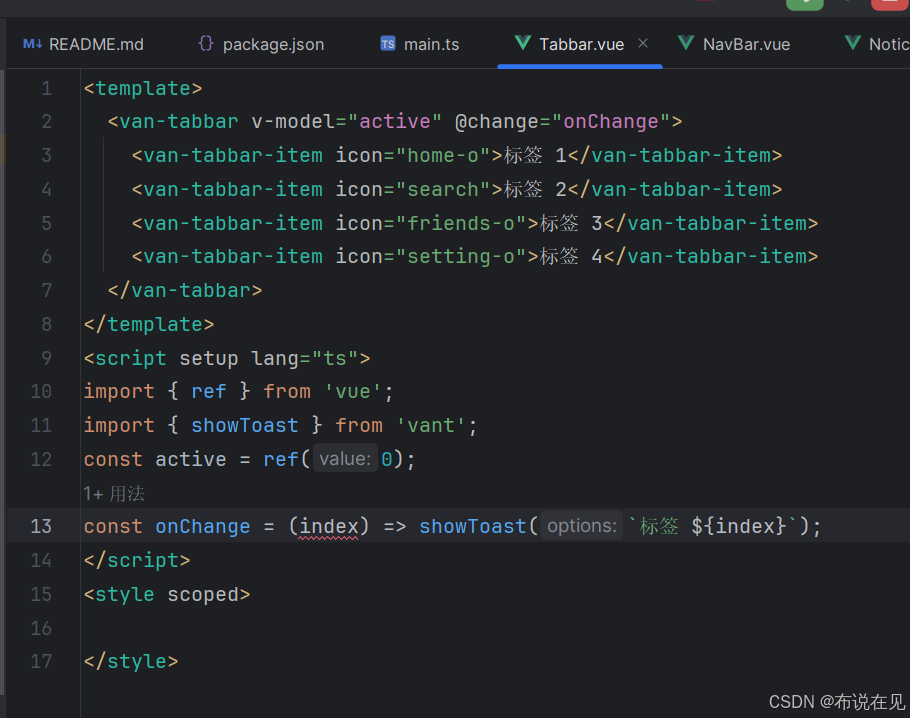The width and height of the screenshot is (910, 718).
Task: Click line number 13 in the gutter
Action: click(x=41, y=526)
